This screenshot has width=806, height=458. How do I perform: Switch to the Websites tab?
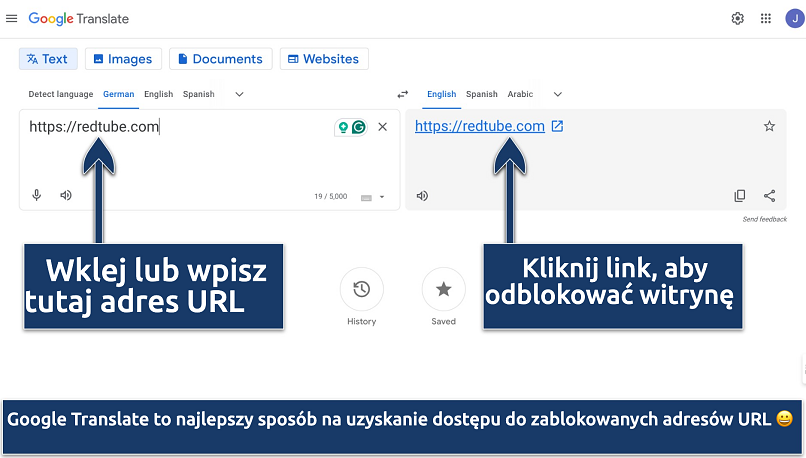324,59
